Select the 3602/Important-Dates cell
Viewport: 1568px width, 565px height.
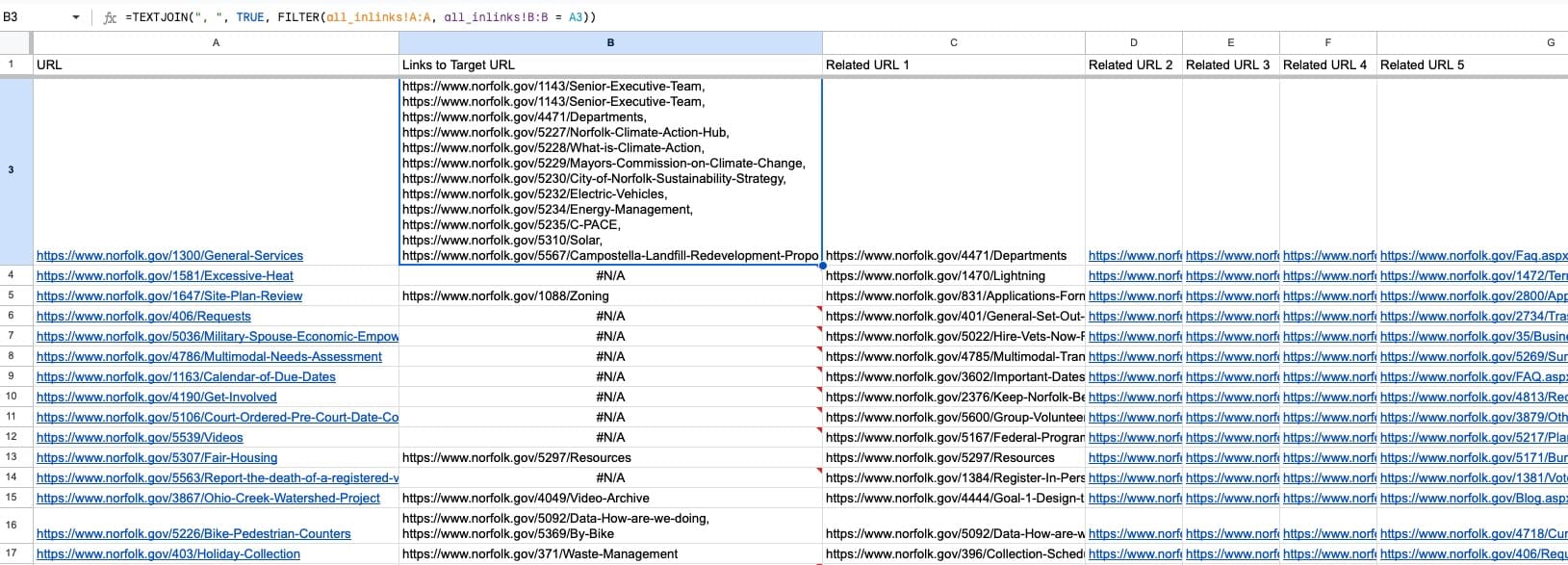point(954,377)
